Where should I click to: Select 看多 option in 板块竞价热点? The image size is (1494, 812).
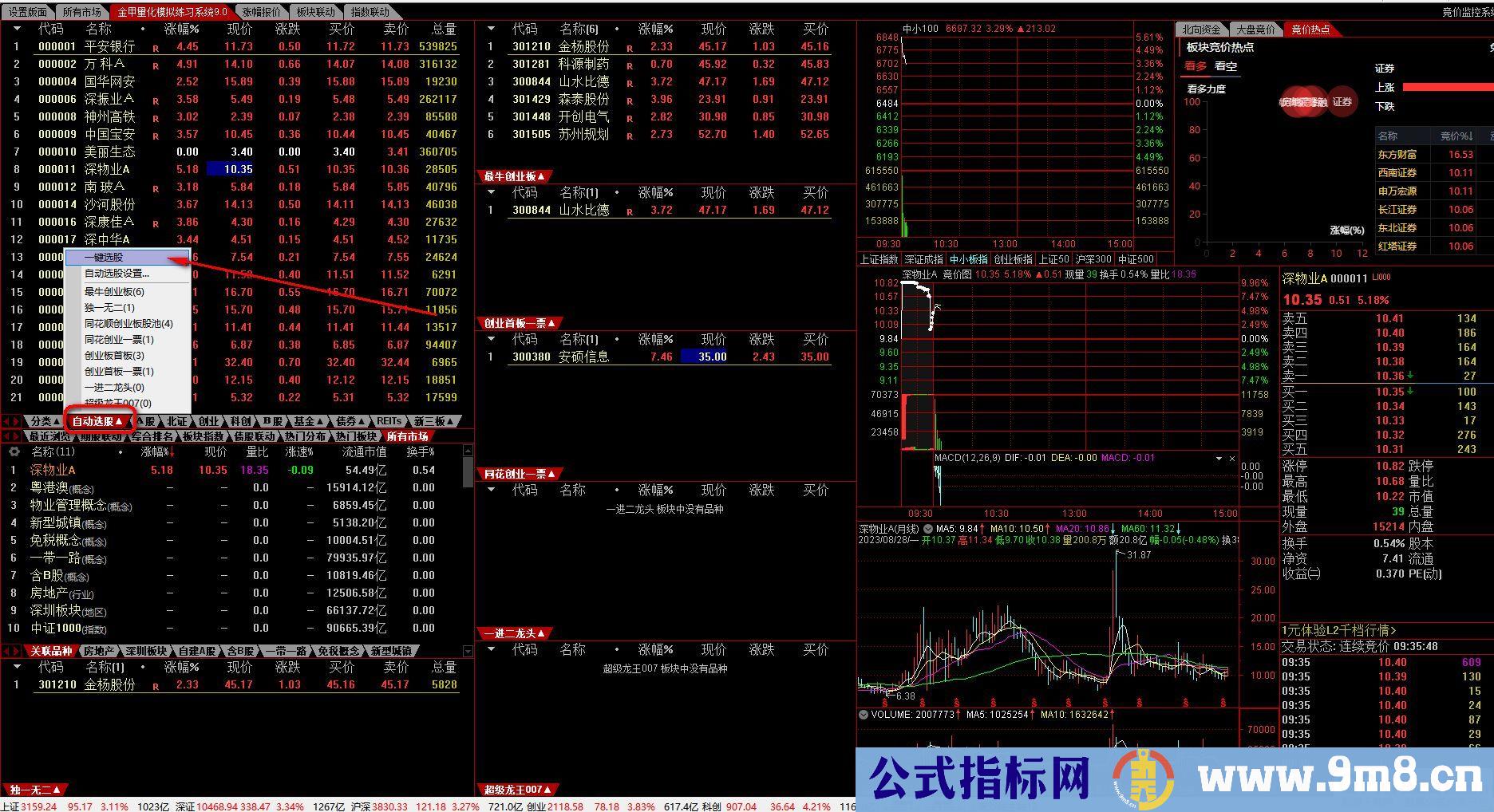(1195, 66)
